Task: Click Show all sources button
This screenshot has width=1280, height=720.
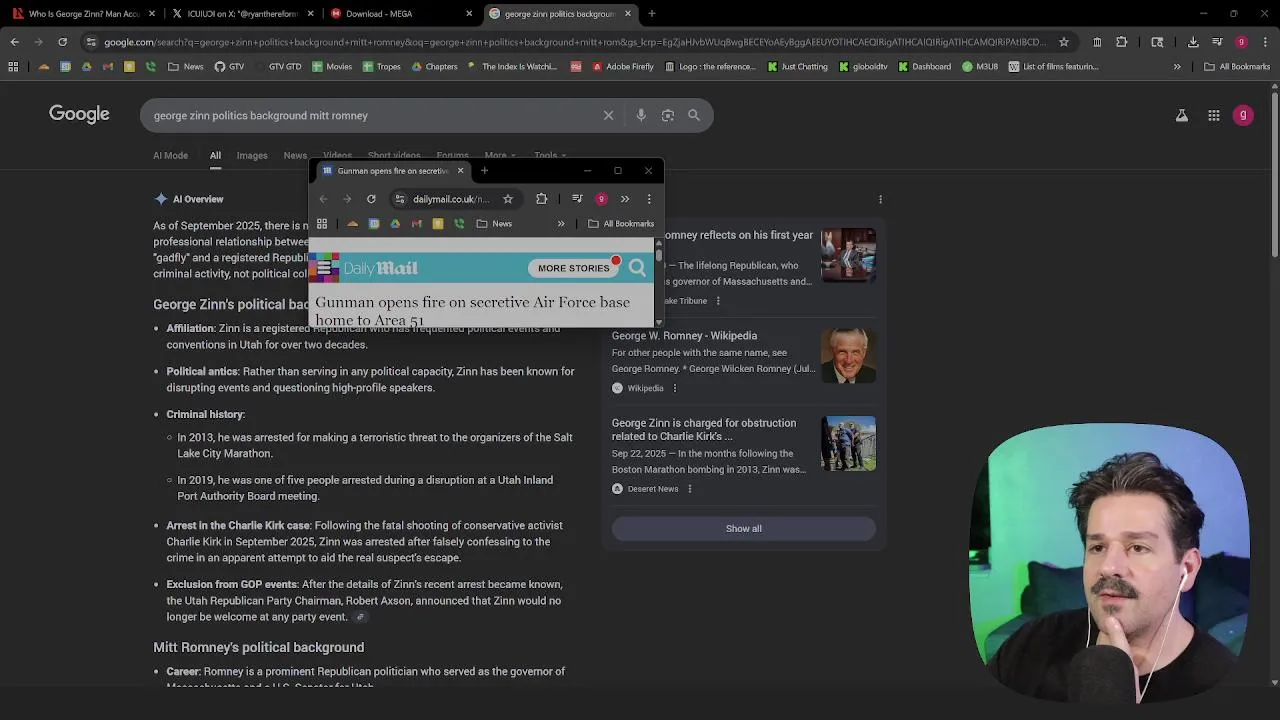Action: tap(744, 528)
